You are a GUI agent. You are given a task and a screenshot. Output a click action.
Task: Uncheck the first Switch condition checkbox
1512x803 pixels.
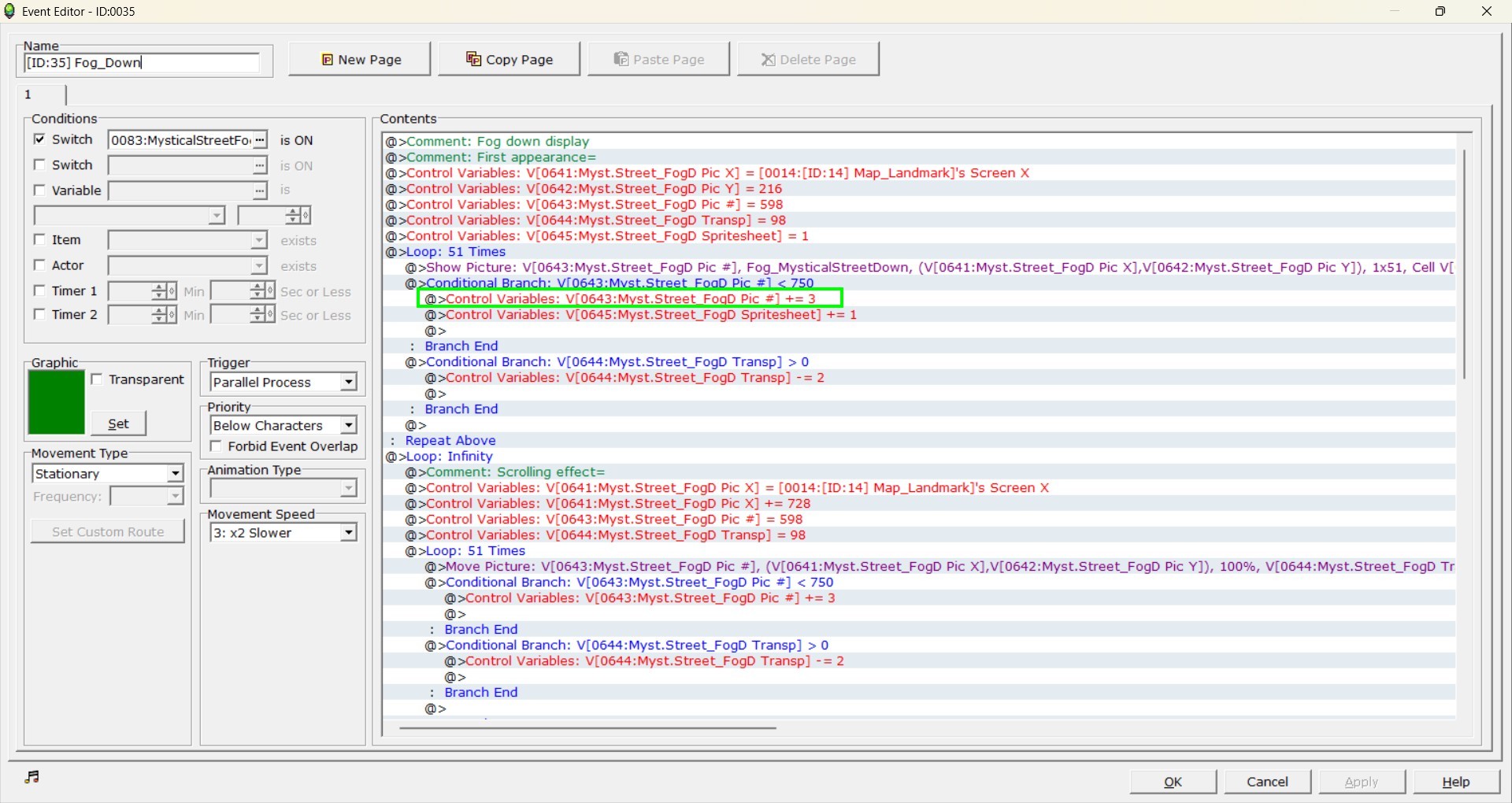pyautogui.click(x=39, y=139)
